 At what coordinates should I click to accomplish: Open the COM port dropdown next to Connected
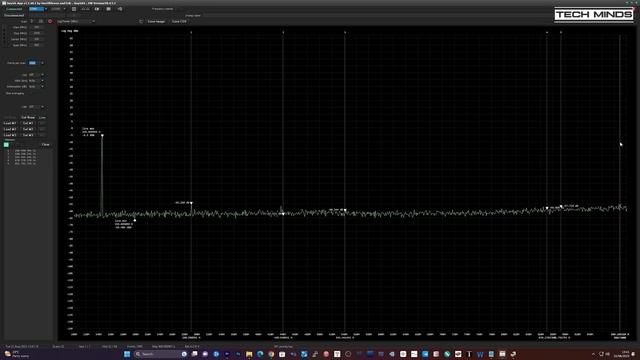38,9
